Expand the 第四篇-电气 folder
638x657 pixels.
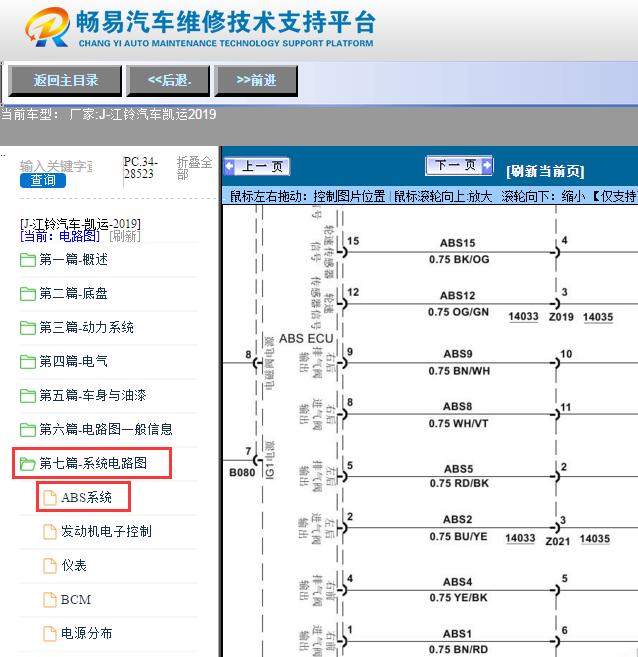point(73,362)
